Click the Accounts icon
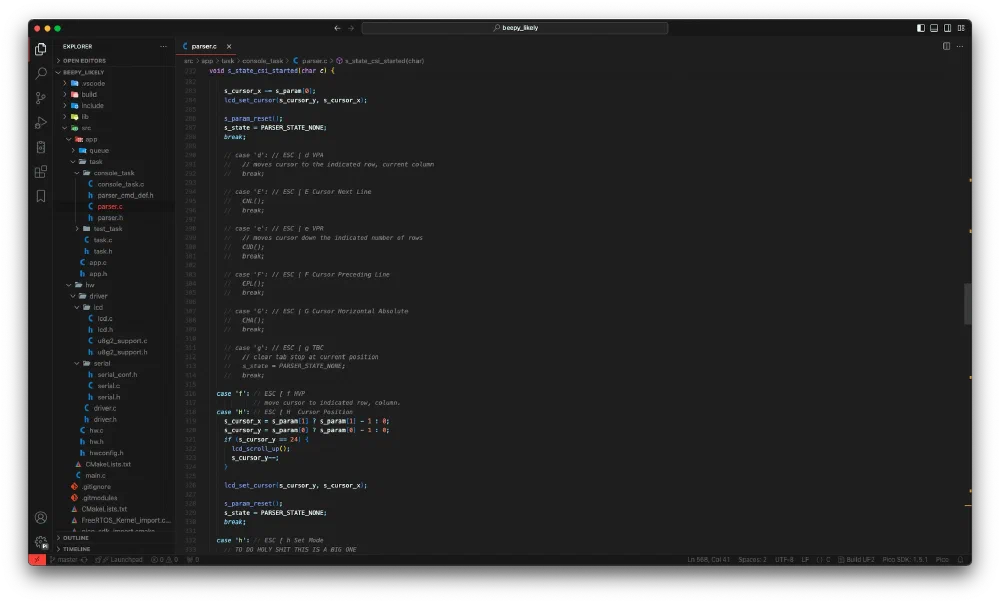The image size is (1000, 603). pyautogui.click(x=41, y=517)
